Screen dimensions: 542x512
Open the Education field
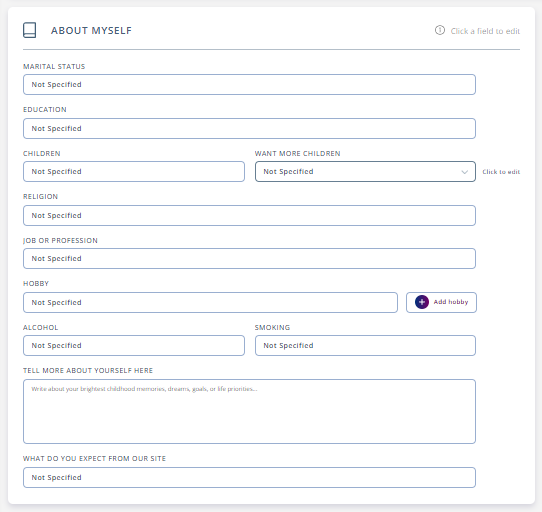point(249,129)
